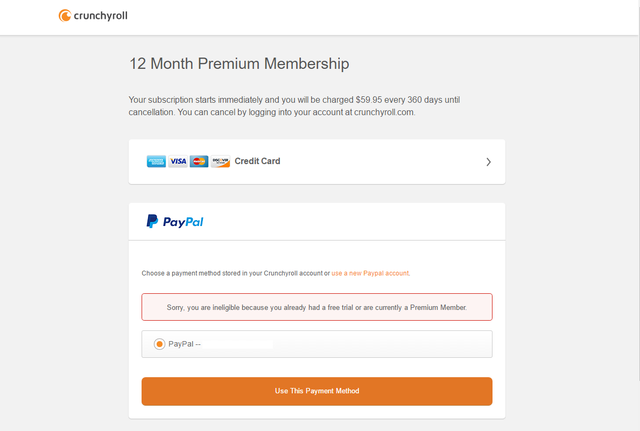Screen dimensions: 640x431
Task: Click the PayPal wordmark in section header
Action: point(183,222)
